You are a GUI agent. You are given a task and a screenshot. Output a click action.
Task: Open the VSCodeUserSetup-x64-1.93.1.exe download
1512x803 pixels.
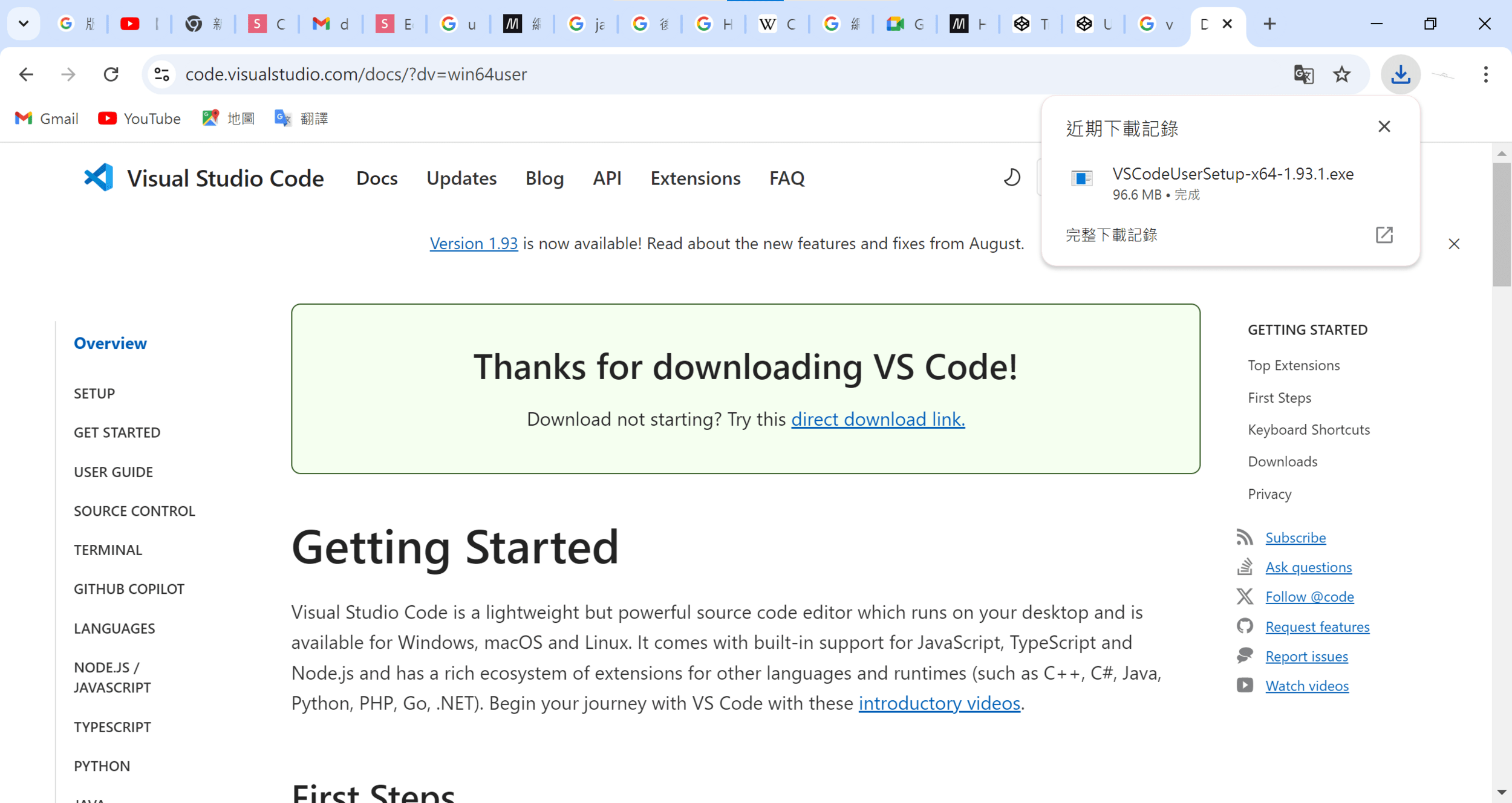click(x=1231, y=174)
